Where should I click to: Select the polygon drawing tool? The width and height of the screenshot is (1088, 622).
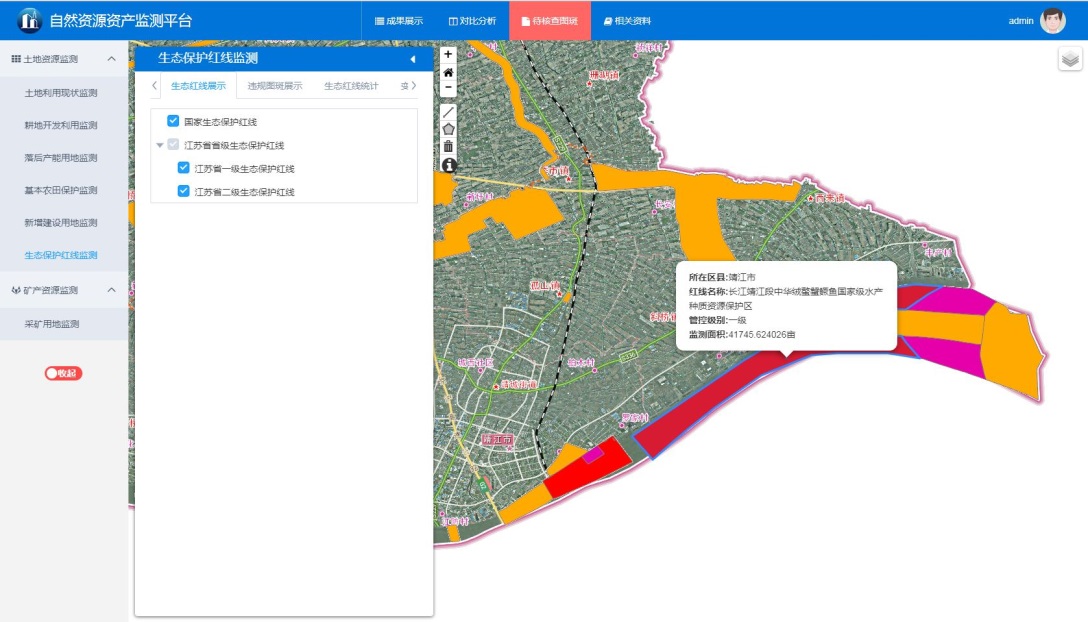[448, 129]
